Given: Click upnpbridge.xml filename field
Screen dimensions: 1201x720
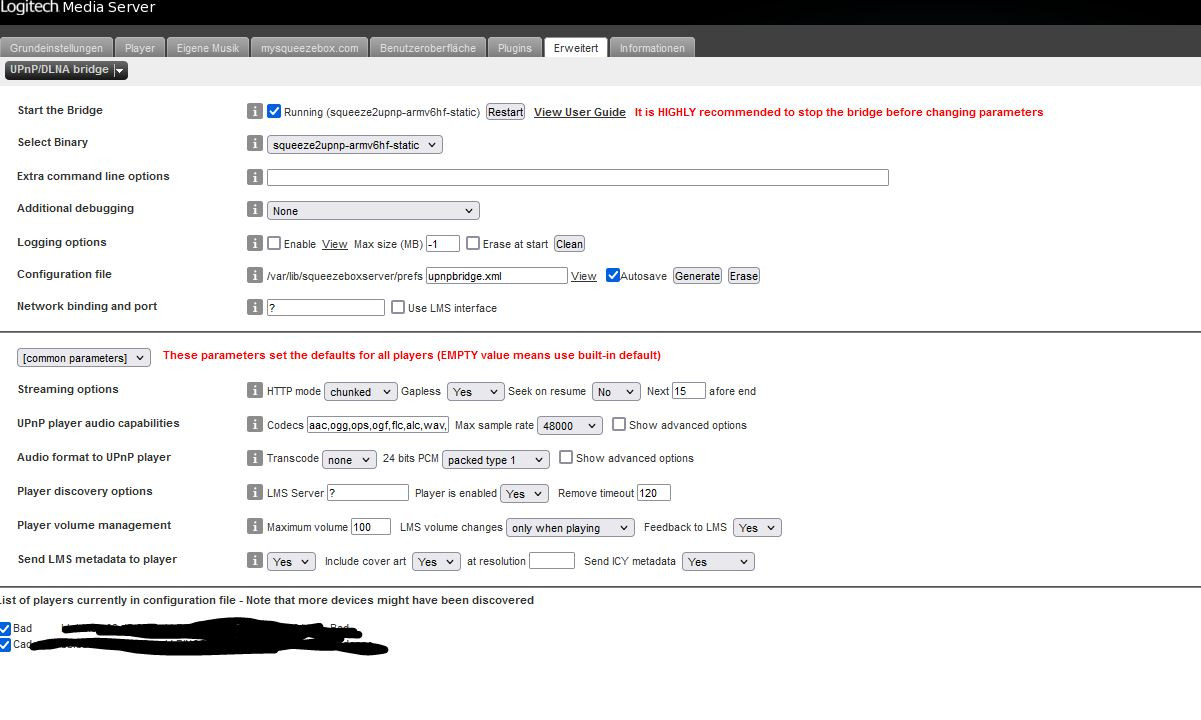Looking at the screenshot, I should (497, 275).
